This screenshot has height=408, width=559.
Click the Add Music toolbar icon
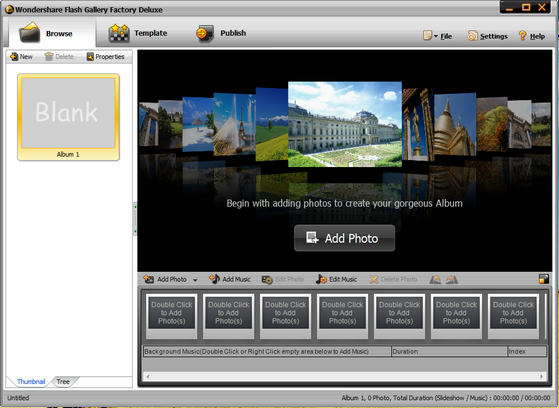[230, 279]
